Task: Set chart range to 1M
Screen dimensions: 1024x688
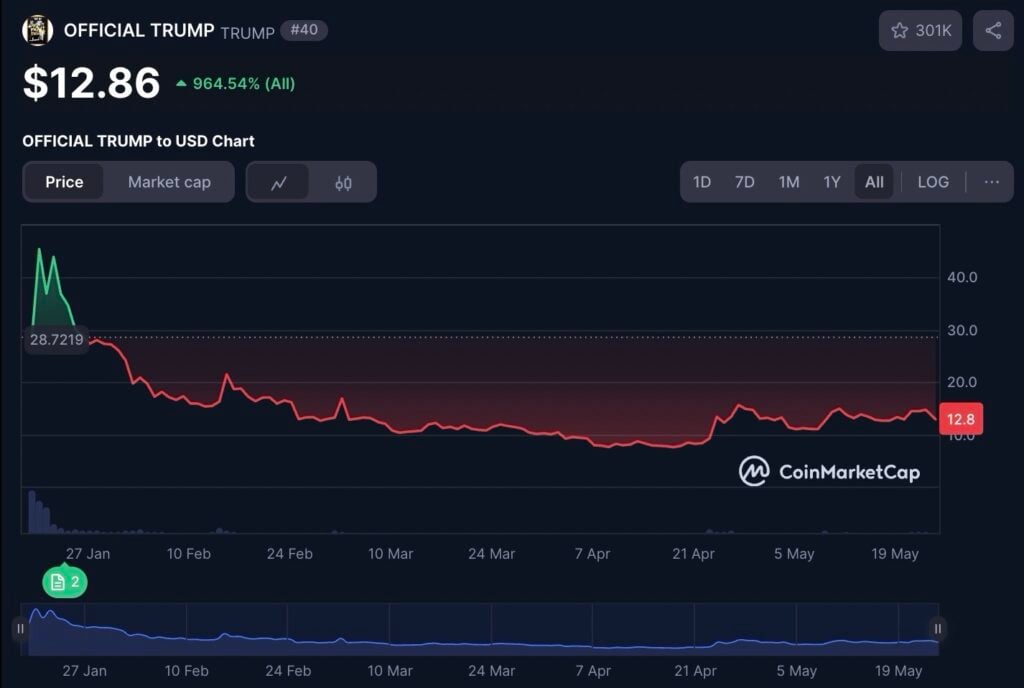Action: [789, 182]
